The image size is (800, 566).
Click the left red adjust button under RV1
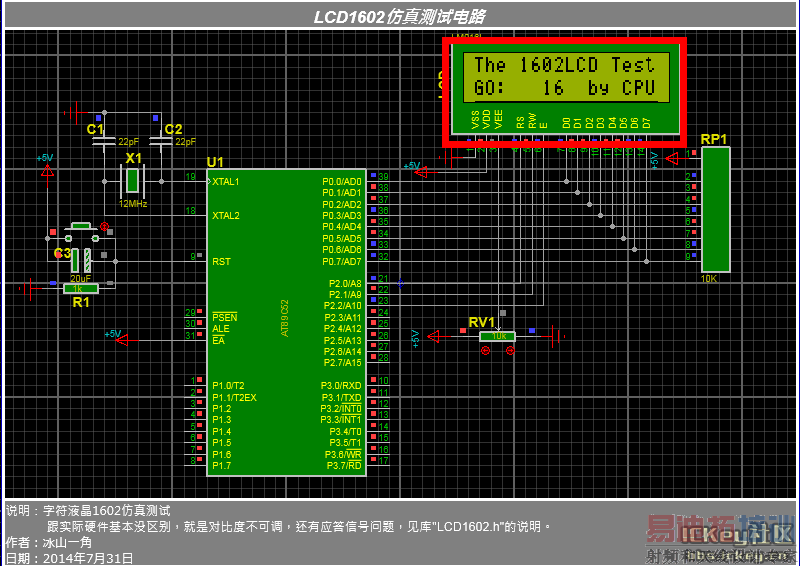tap(485, 351)
